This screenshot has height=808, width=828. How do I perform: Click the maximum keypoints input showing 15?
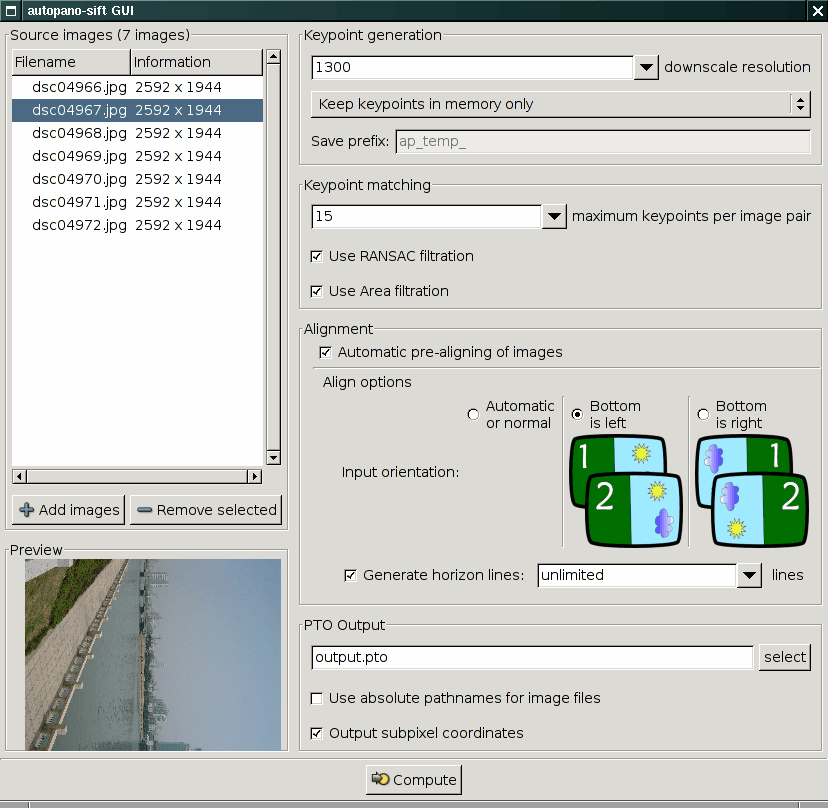pyautogui.click(x=427, y=217)
